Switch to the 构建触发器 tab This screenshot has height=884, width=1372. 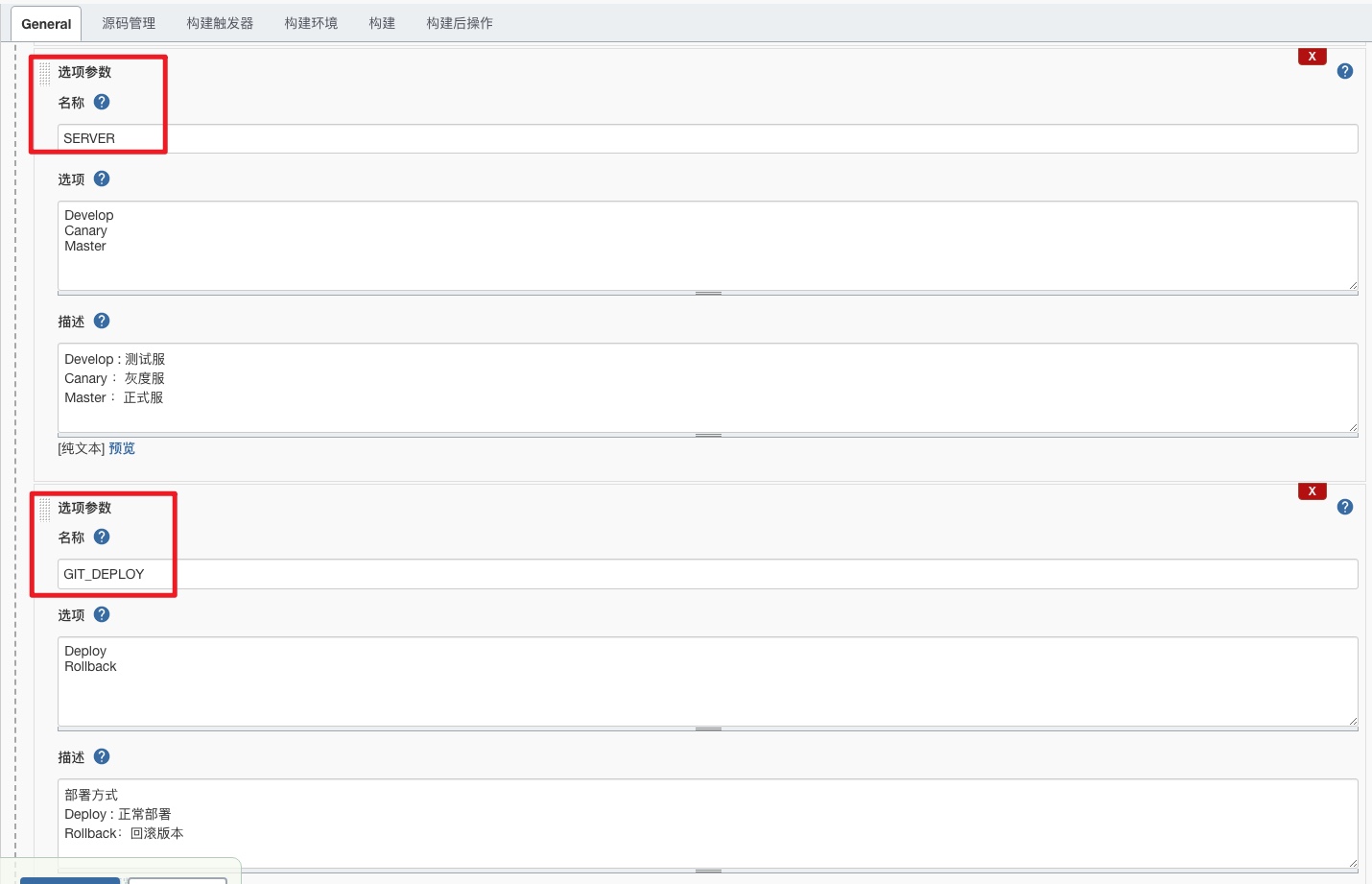pyautogui.click(x=220, y=23)
